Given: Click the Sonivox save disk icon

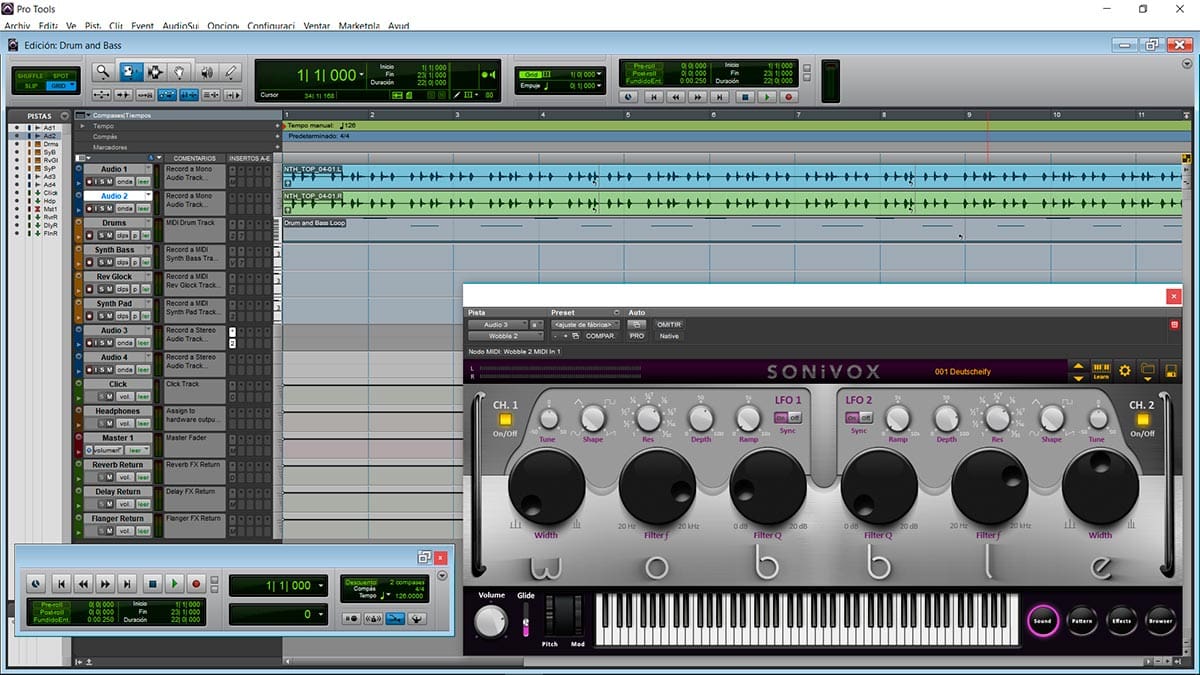Looking at the screenshot, I should 1170,371.
